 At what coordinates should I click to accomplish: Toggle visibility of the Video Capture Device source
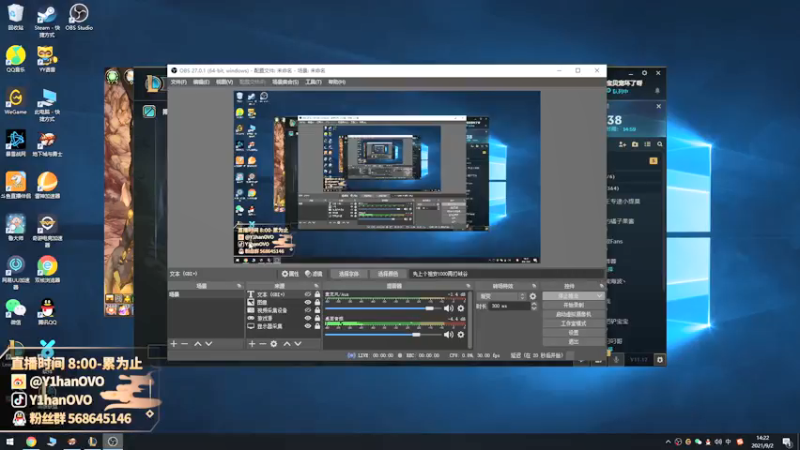[308, 310]
